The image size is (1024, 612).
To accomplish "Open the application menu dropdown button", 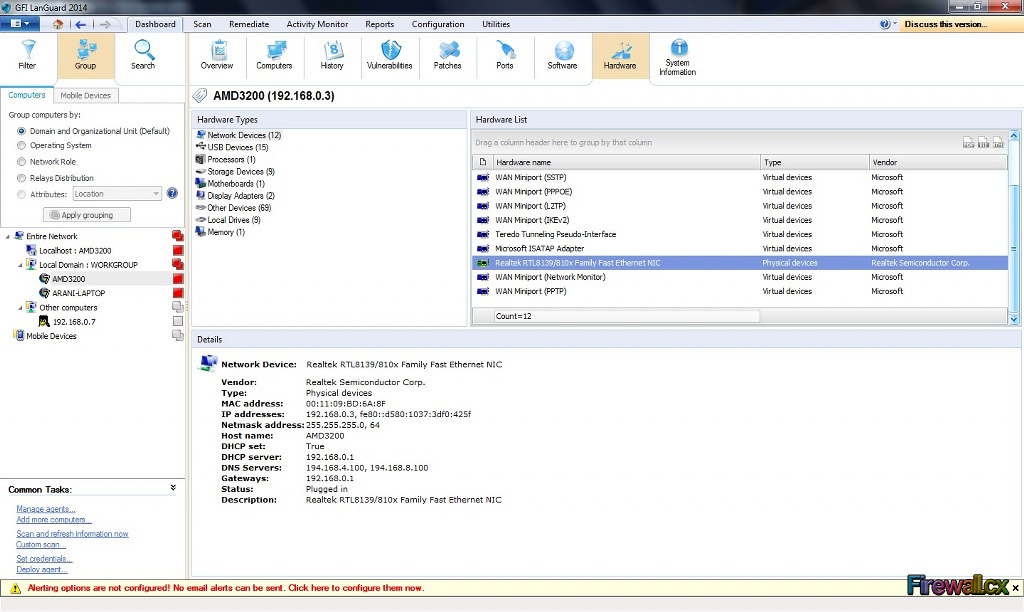I will (20, 24).
